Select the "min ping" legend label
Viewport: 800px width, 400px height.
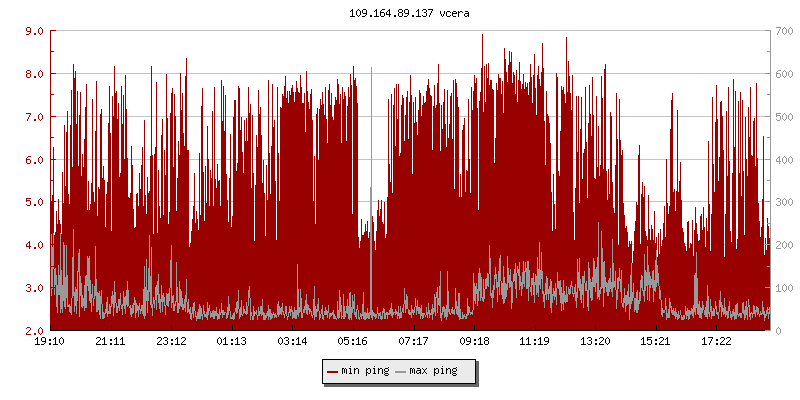click(364, 371)
